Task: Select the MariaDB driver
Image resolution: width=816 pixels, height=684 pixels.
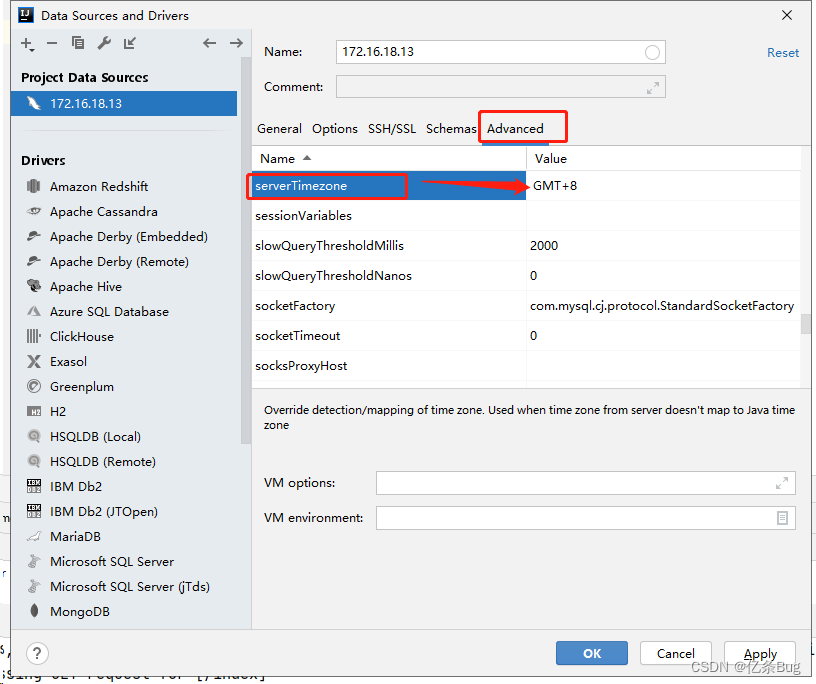Action: coord(74,536)
